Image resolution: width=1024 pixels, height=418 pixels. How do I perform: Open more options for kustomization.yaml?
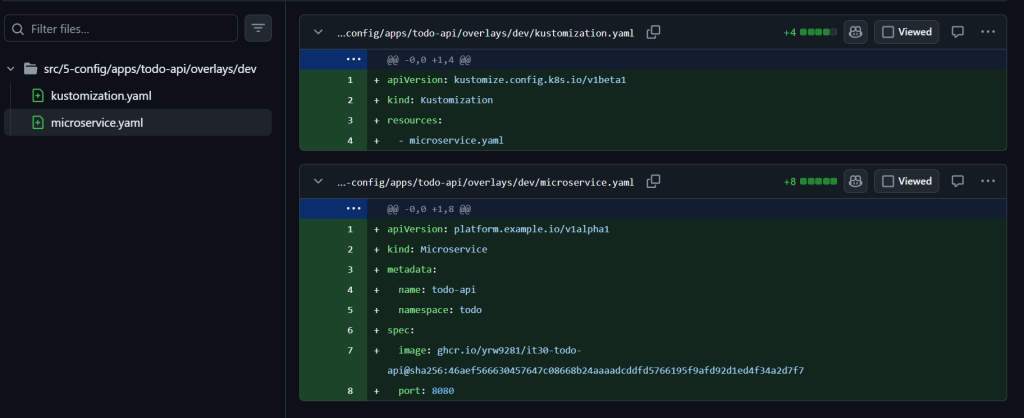[988, 32]
